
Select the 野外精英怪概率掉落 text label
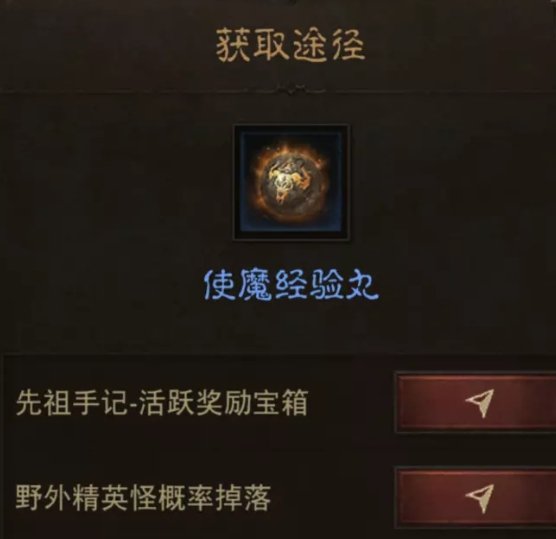pyautogui.click(x=143, y=498)
